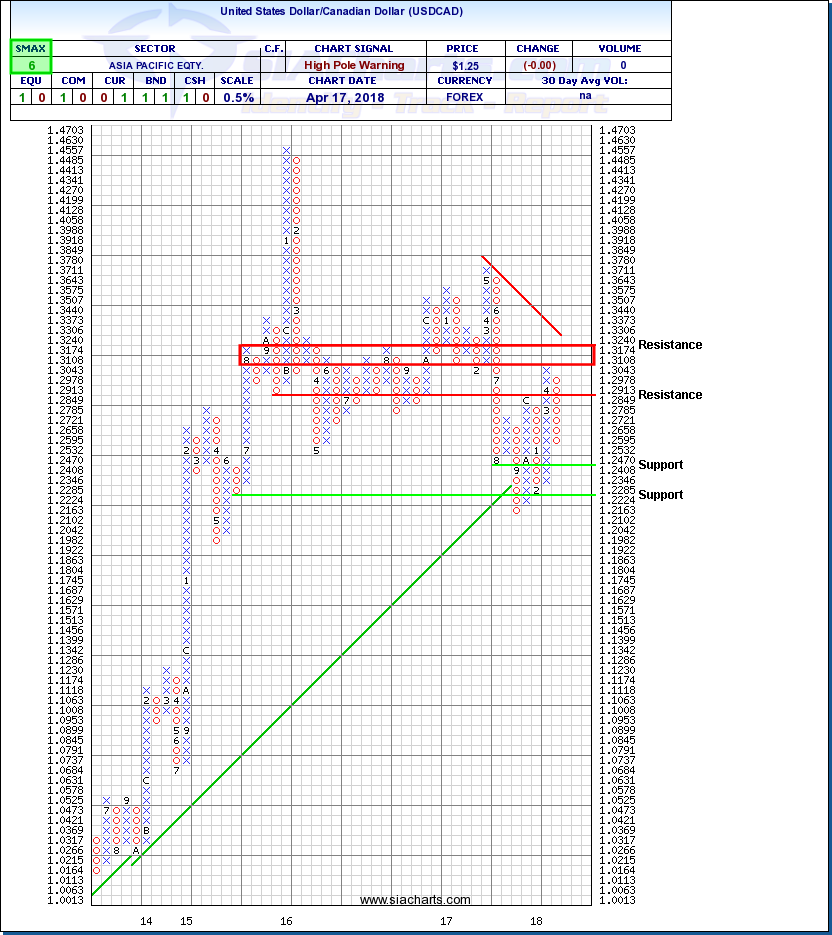Click the 18 year marker on axis

537,920
